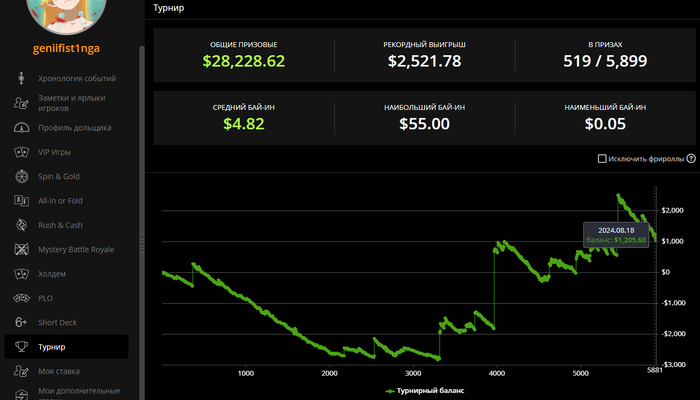The image size is (700, 400).
Task: Click the СРЕДНИЙ БАЙ-ИН label
Action: coord(244,108)
